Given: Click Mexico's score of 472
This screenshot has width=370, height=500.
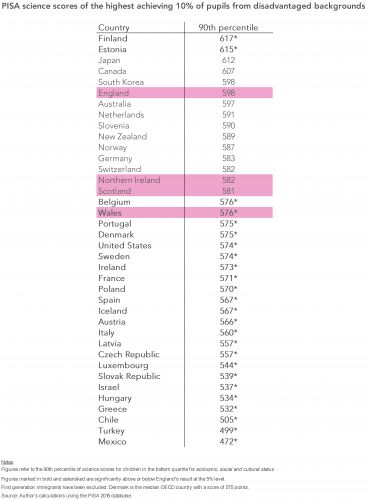Looking at the screenshot, I should point(228,441).
